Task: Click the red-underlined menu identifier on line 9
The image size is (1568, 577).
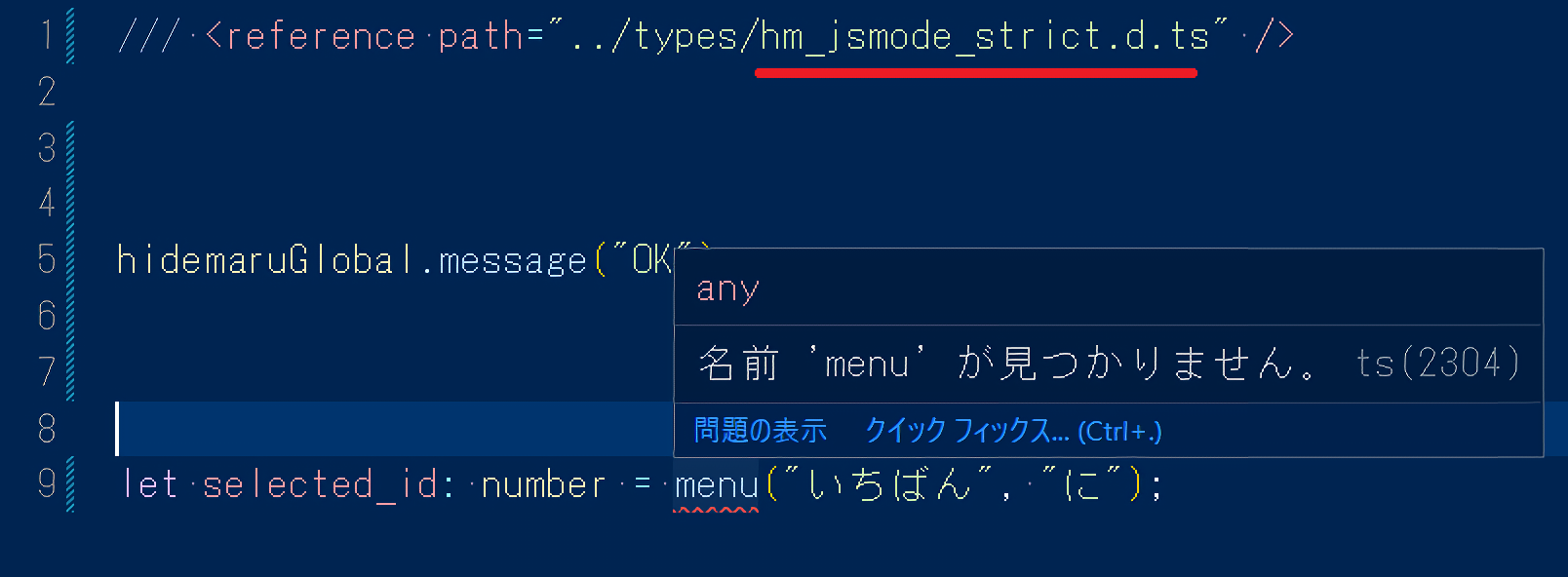Action: [716, 484]
